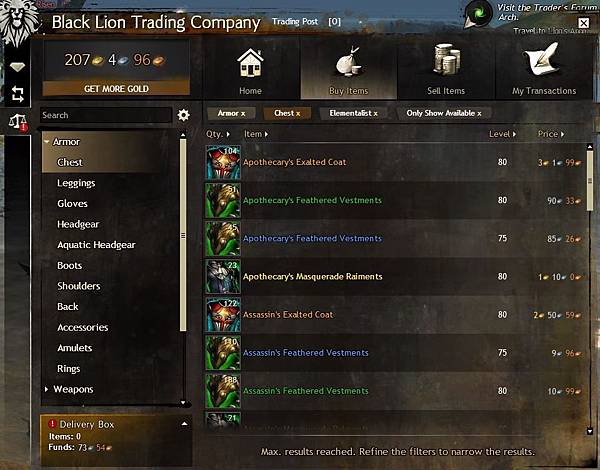The width and height of the screenshot is (600, 470).
Task: Open Assassin's Exalted Coat listing
Action: tap(394, 315)
